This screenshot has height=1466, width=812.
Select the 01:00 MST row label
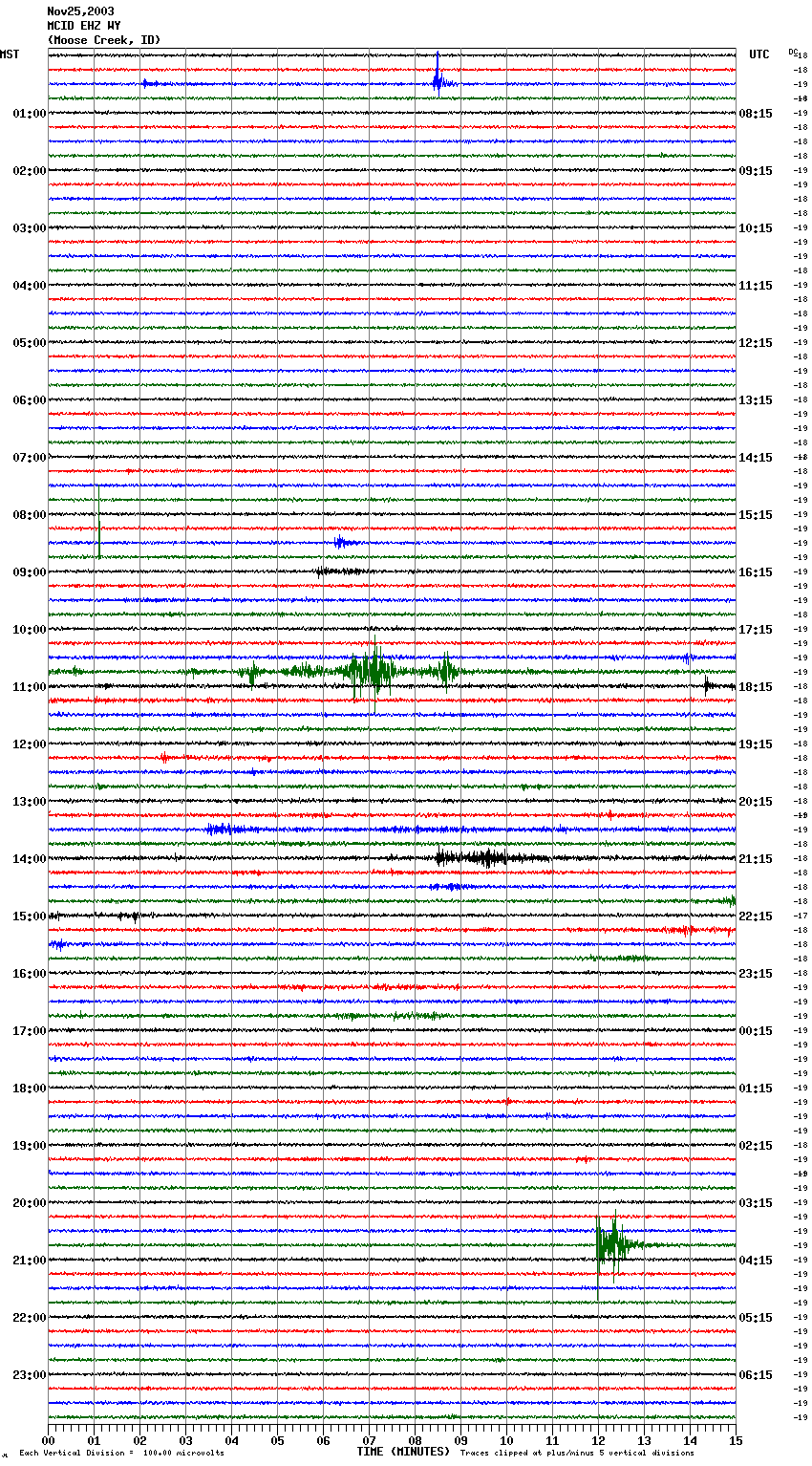[30, 114]
